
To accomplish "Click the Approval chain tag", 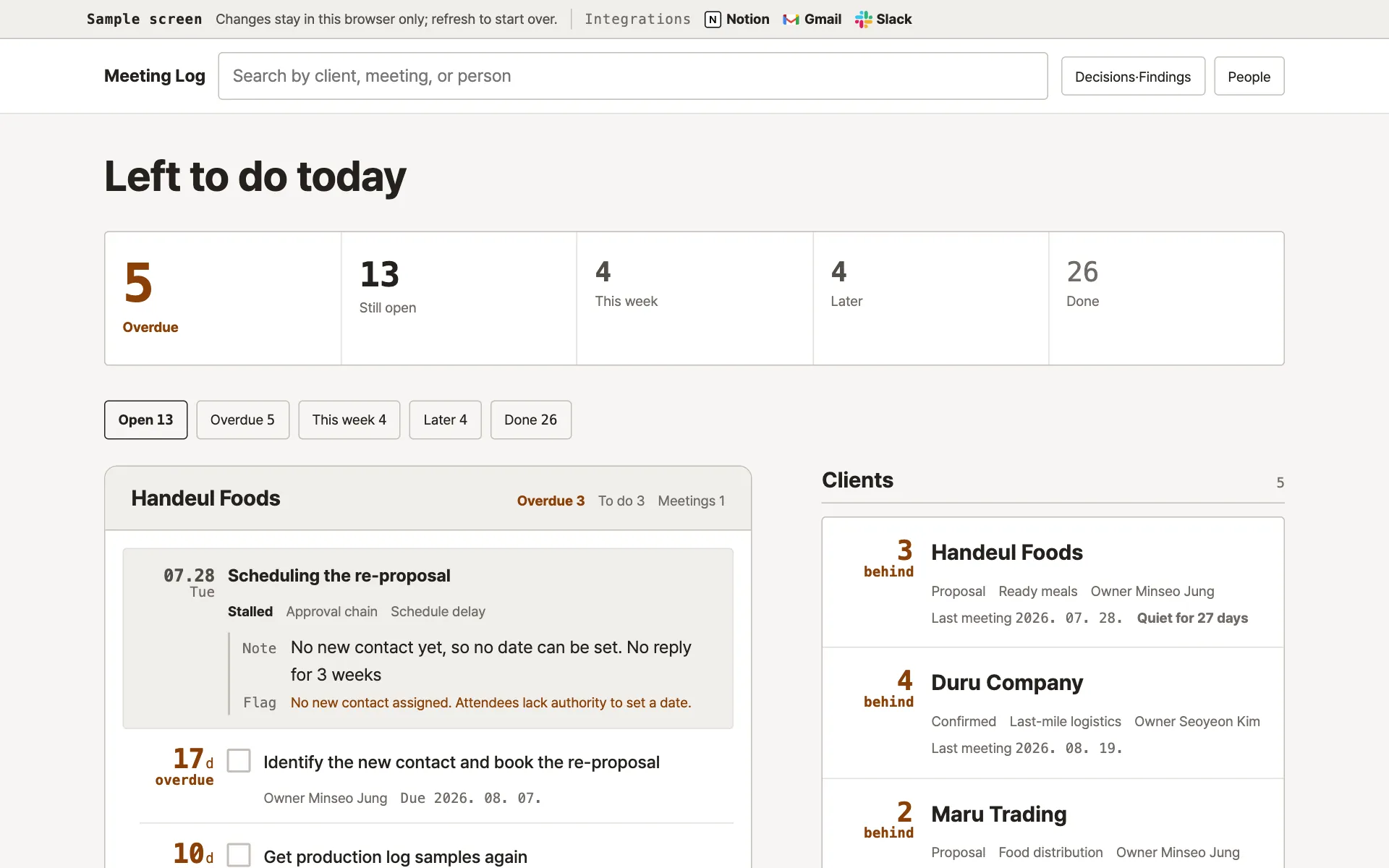I will pyautogui.click(x=331, y=611).
